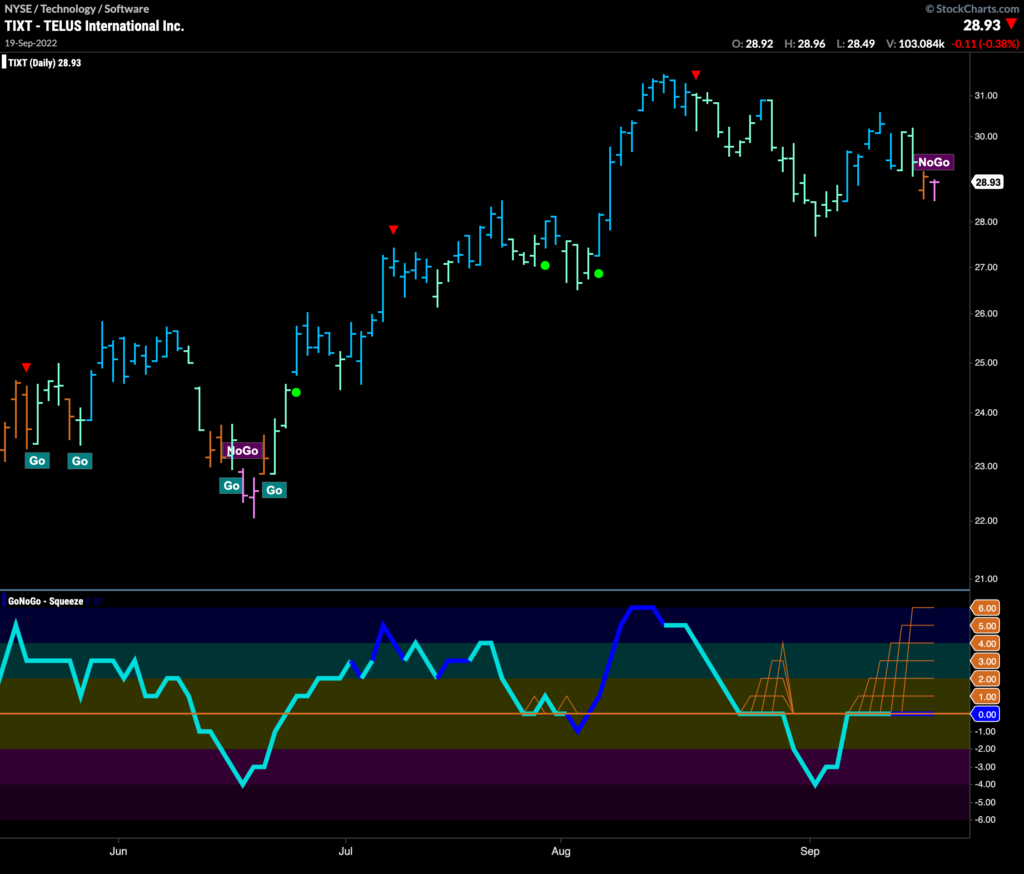The image size is (1024, 874).
Task: Click the 28.93 price tag on price axis
Action: (x=987, y=182)
